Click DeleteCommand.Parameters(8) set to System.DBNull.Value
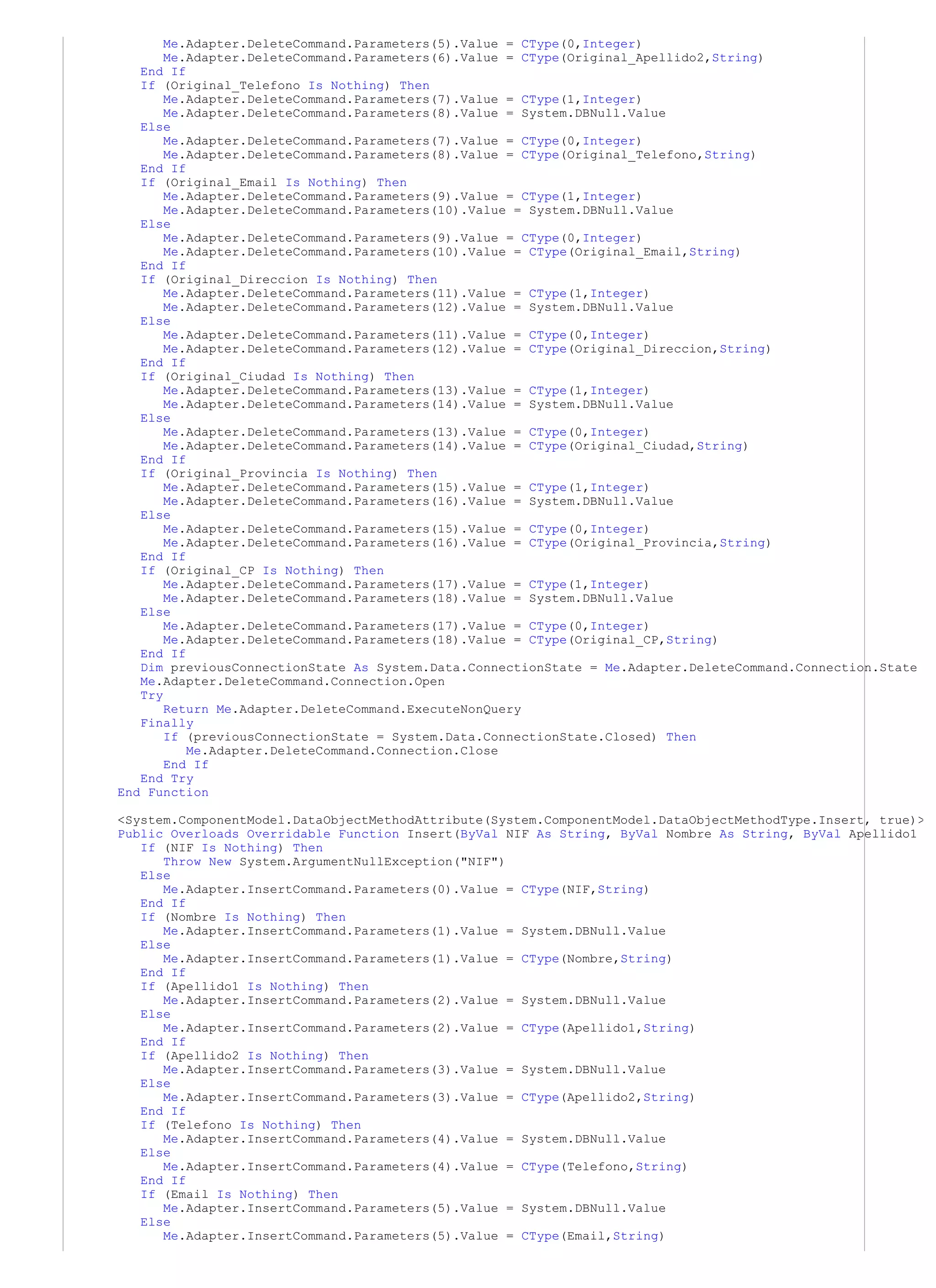The width and height of the screenshot is (936, 1288). 414,113
